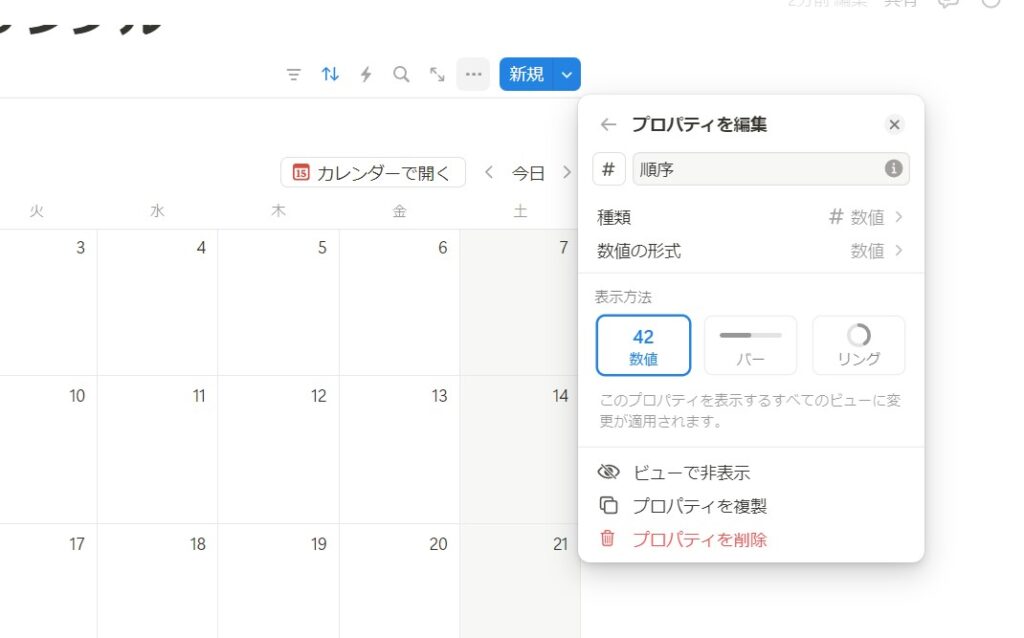This screenshot has height=638, width=1024.
Task: Open the three-dots more options menu
Action: point(473,75)
